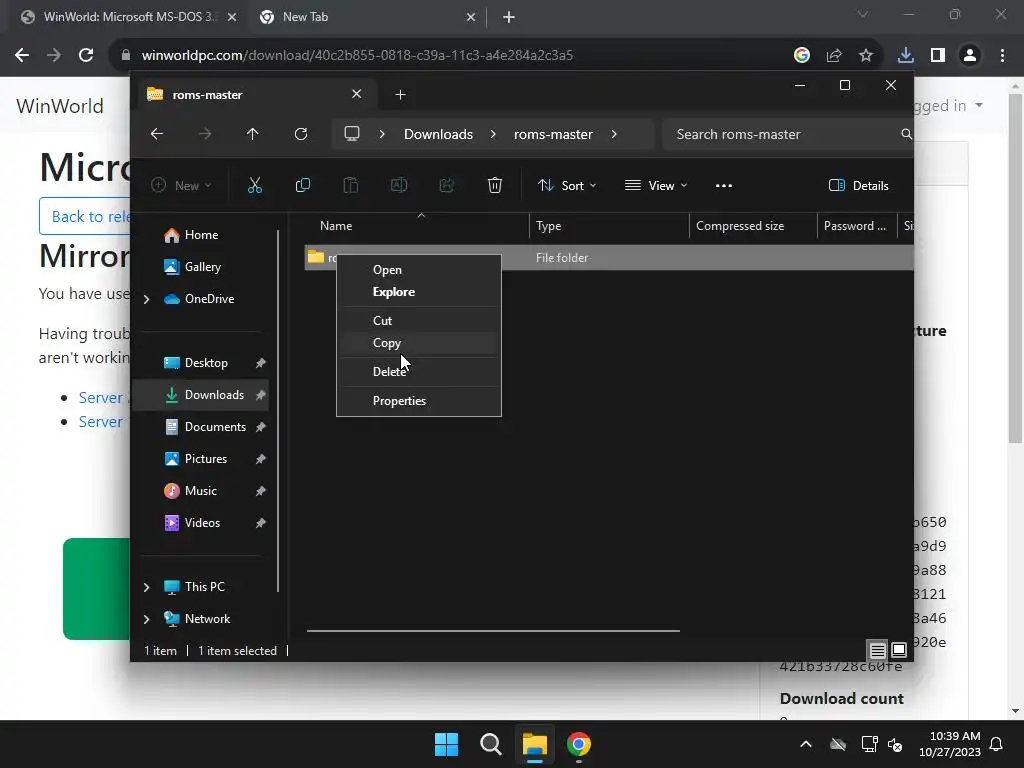This screenshot has width=1024, height=768.
Task: Open the View dropdown
Action: [656, 185]
